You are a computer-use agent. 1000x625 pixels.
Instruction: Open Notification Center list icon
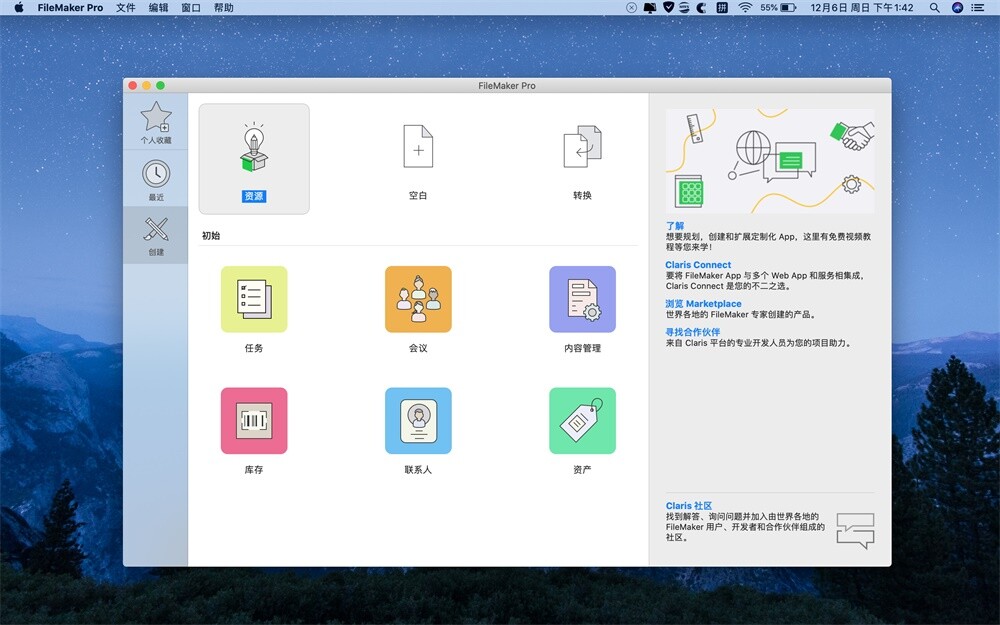pyautogui.click(x=978, y=8)
